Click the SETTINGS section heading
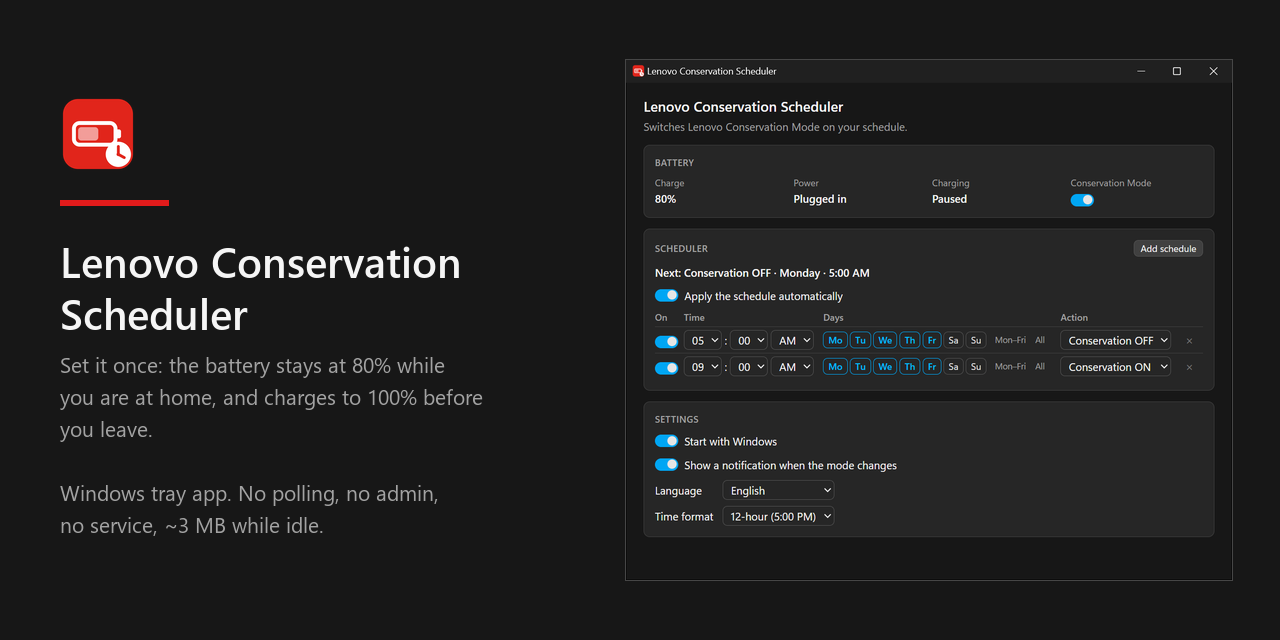Viewport: 1280px width, 640px height. pyautogui.click(x=677, y=420)
